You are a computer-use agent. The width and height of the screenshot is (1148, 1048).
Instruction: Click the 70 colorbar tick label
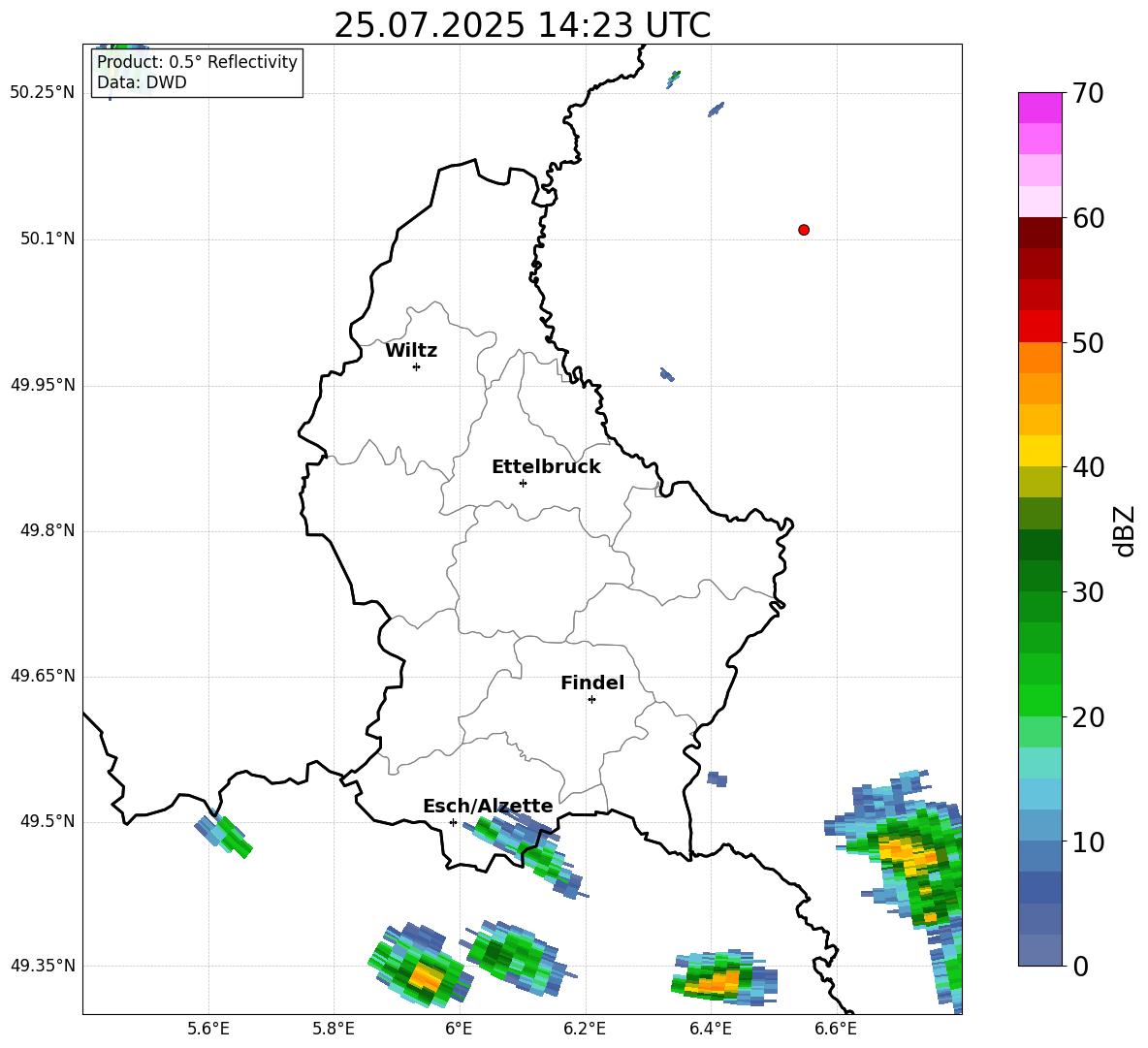(1087, 94)
